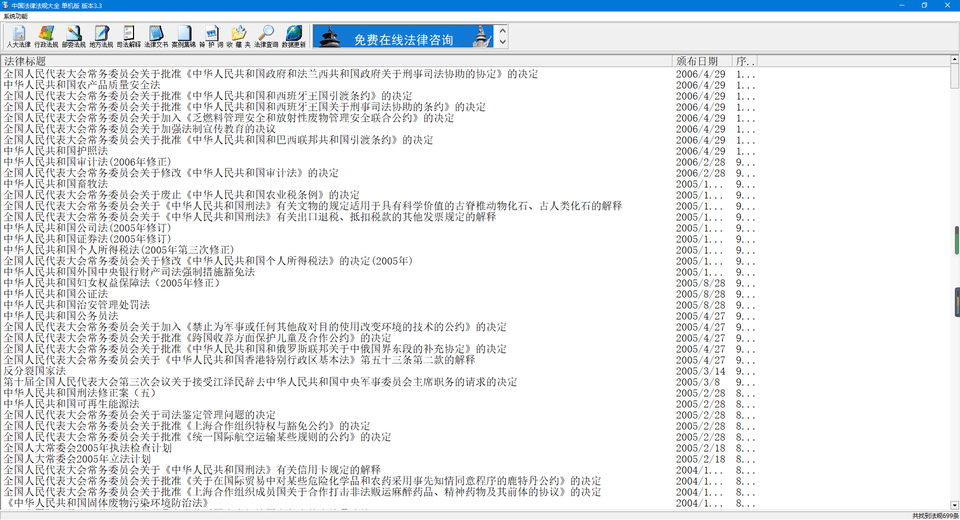Click the 辩护词 toolbar icon
This screenshot has width=960, height=520.
tap(211, 37)
